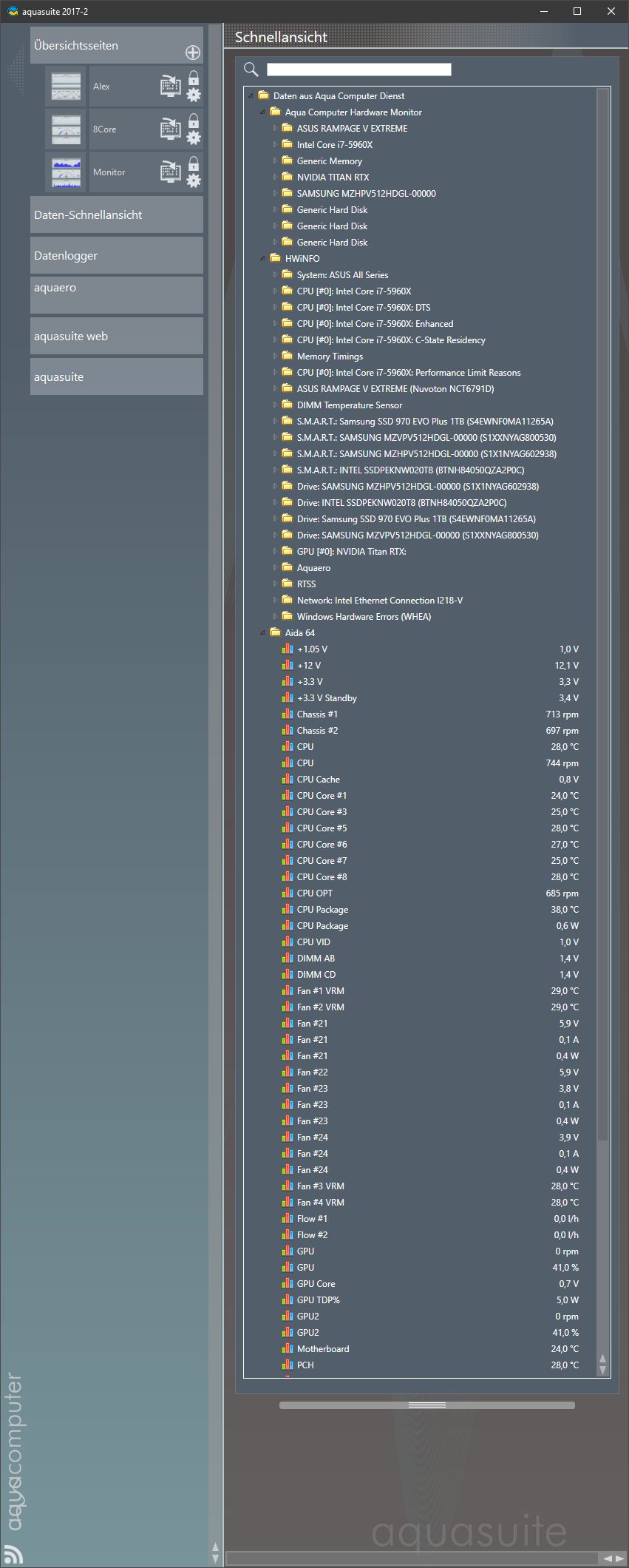Image resolution: width=629 pixels, height=1568 pixels.
Task: Select the Chassis #1 sensor chart icon
Action: tap(288, 714)
